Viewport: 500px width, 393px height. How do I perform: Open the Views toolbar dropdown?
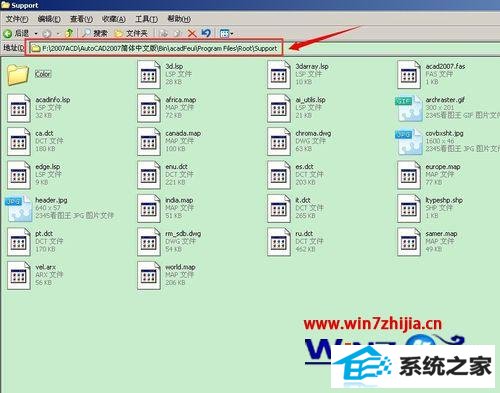click(226, 33)
